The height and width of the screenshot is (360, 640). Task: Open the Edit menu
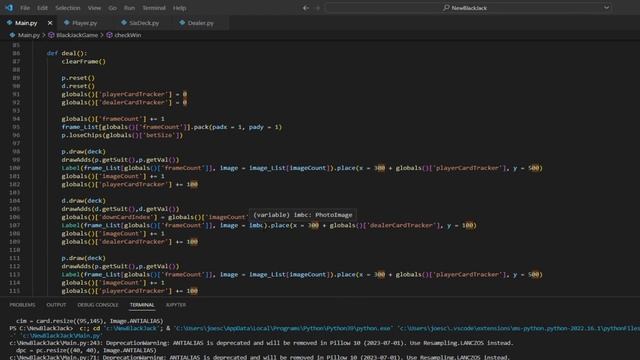tap(42, 8)
